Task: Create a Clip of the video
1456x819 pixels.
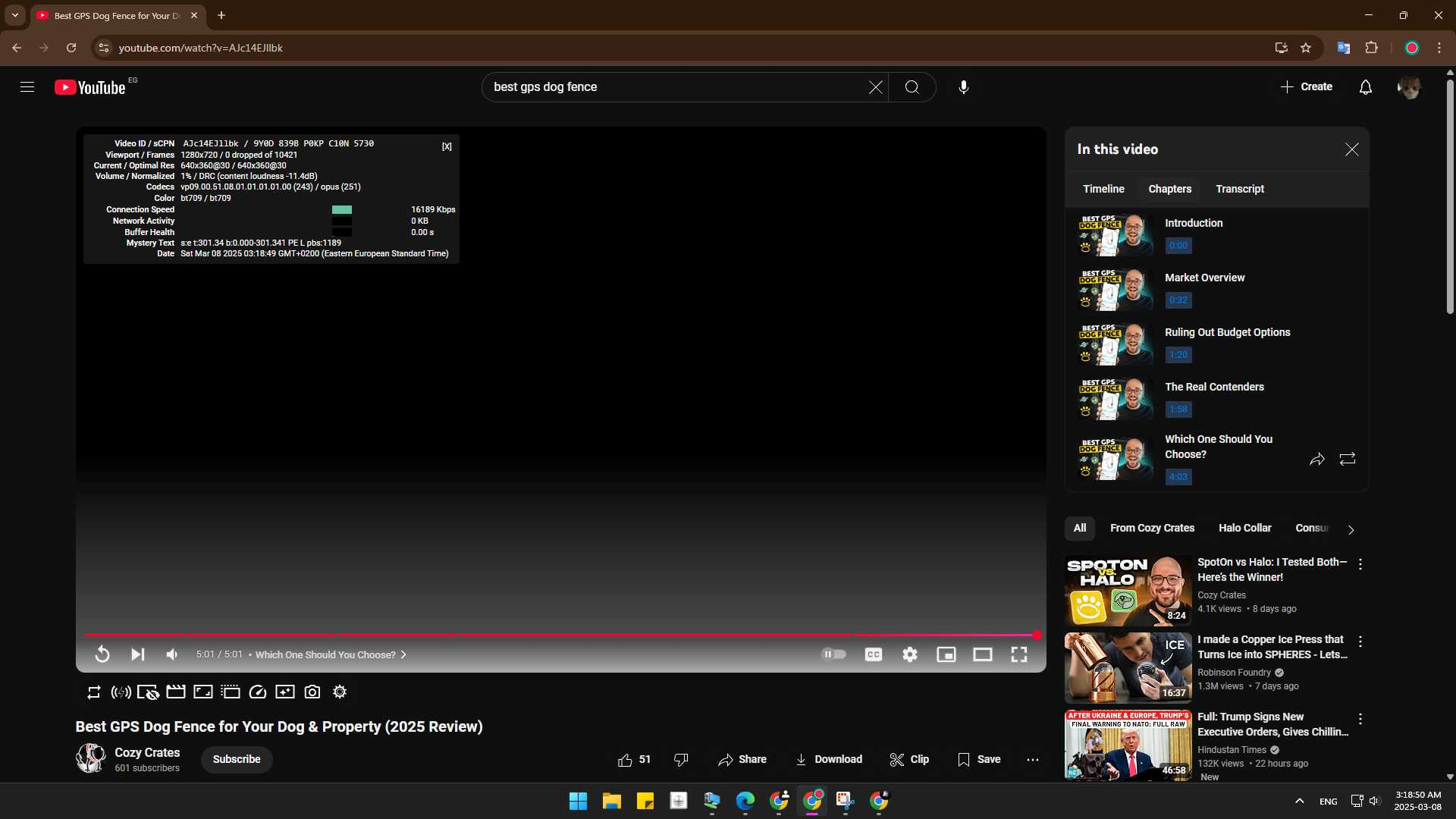Action: click(909, 760)
